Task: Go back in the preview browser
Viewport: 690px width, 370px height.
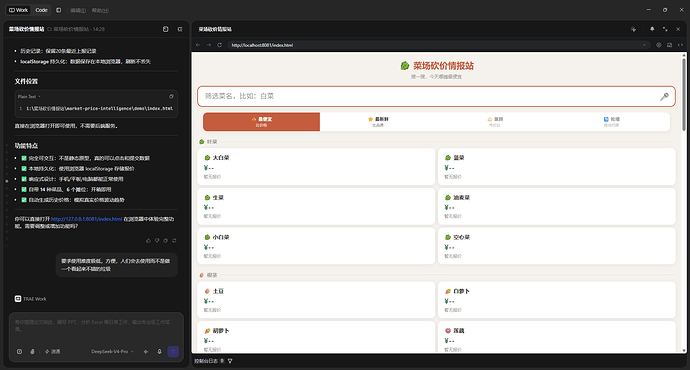Action: point(198,45)
